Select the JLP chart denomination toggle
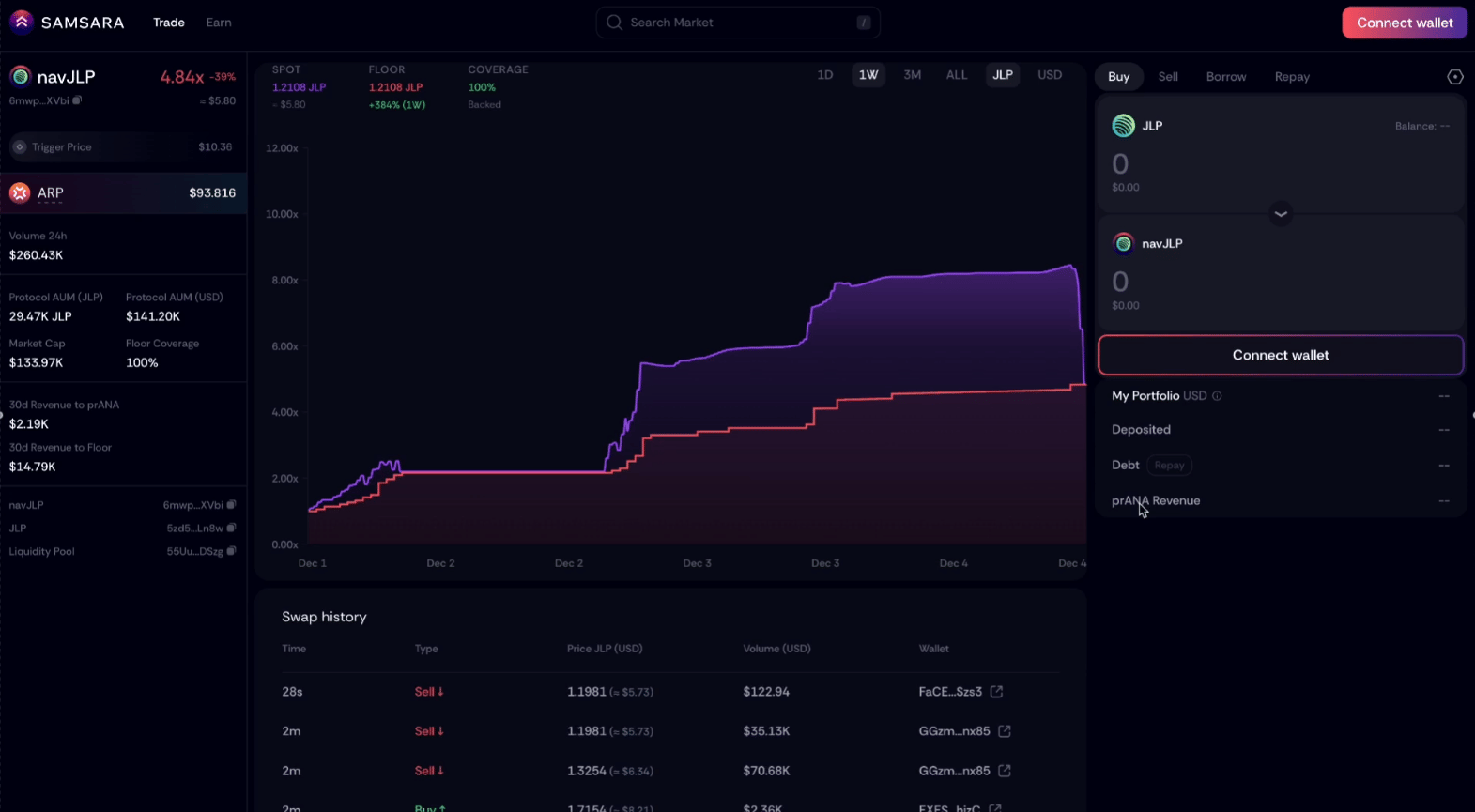1475x812 pixels. click(1003, 75)
